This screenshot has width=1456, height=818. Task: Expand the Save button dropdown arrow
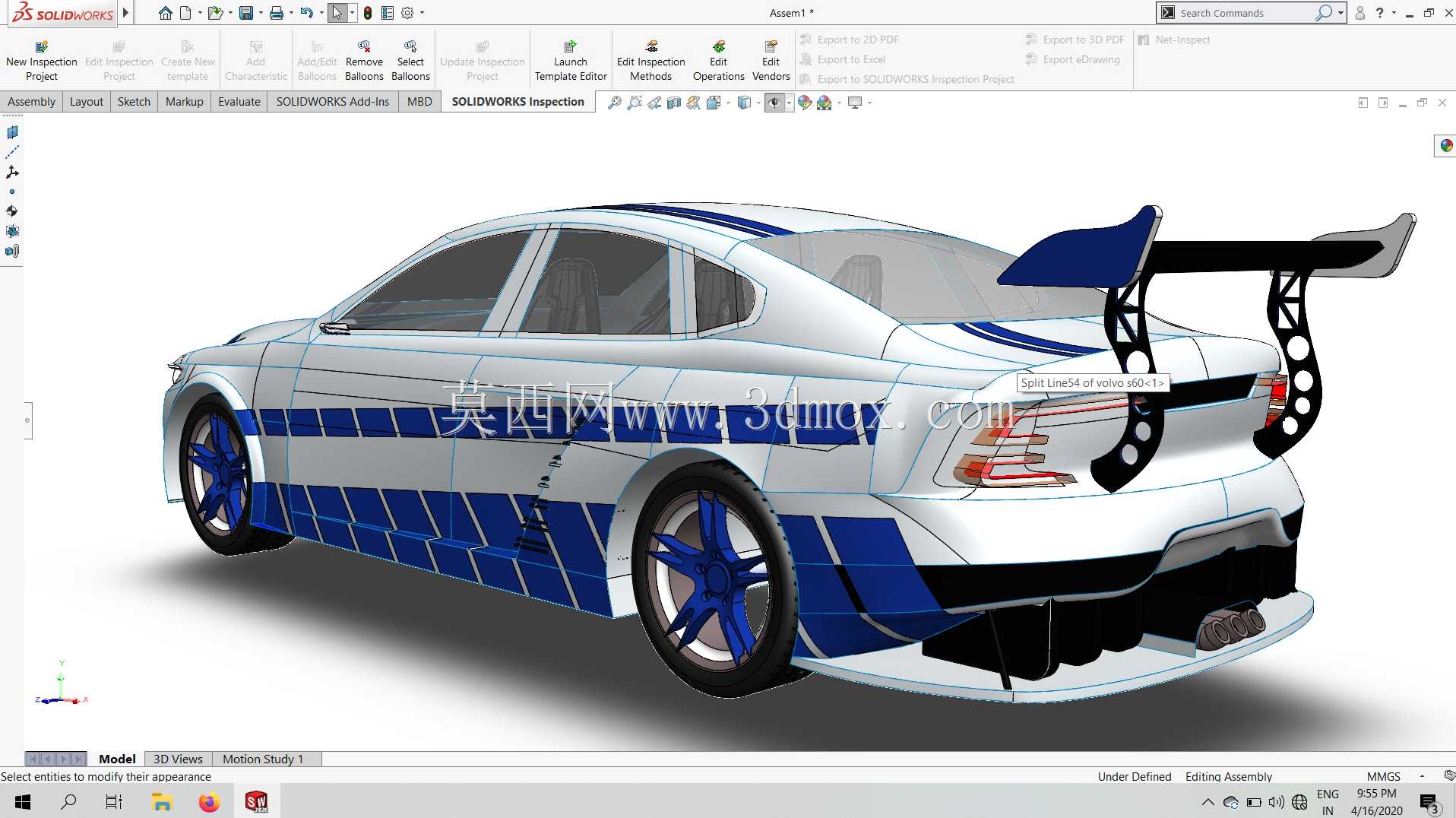(261, 13)
